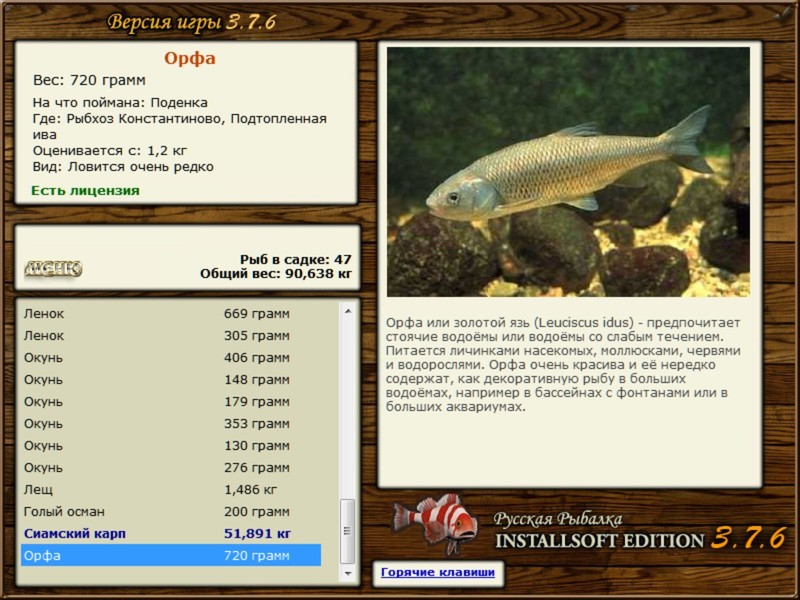Open the Горячие клавиши link
800x600 pixels.
tap(437, 573)
